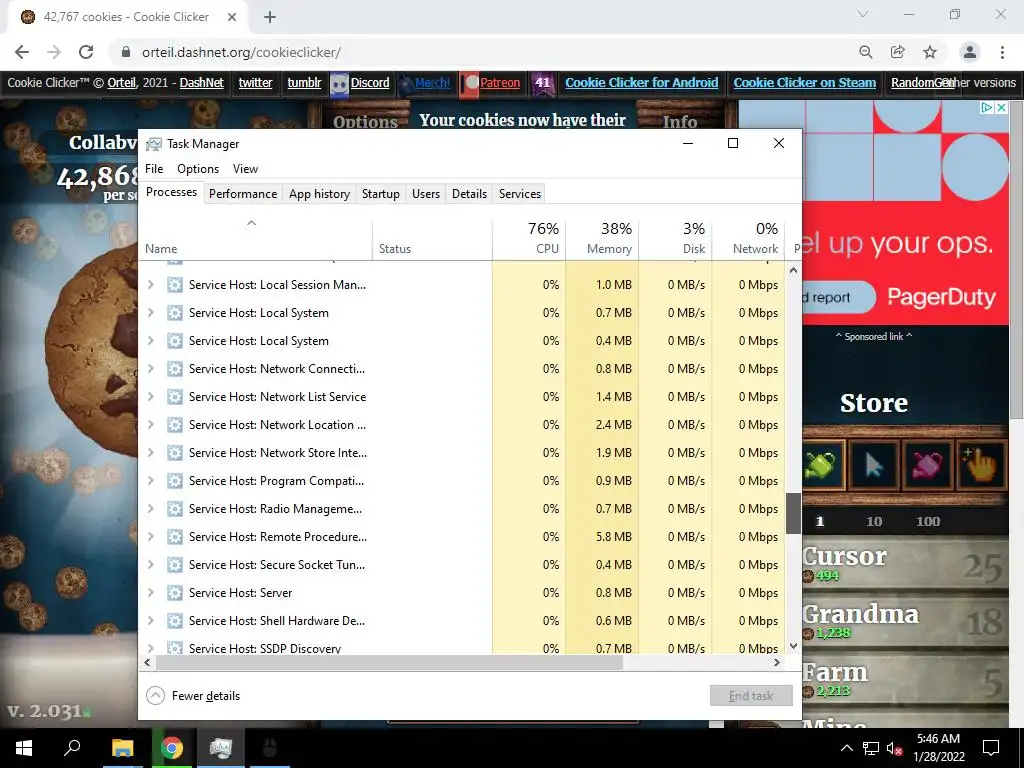Image resolution: width=1024 pixels, height=768 pixels.
Task: Click Task Manager icon in the taskbar
Action: 221,748
